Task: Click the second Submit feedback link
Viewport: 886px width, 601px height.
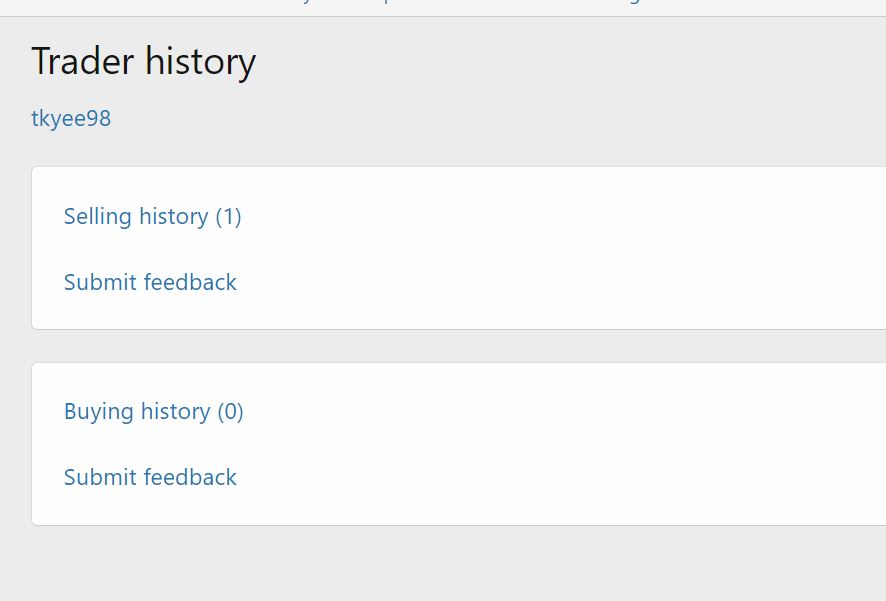Action: pyautogui.click(x=150, y=477)
